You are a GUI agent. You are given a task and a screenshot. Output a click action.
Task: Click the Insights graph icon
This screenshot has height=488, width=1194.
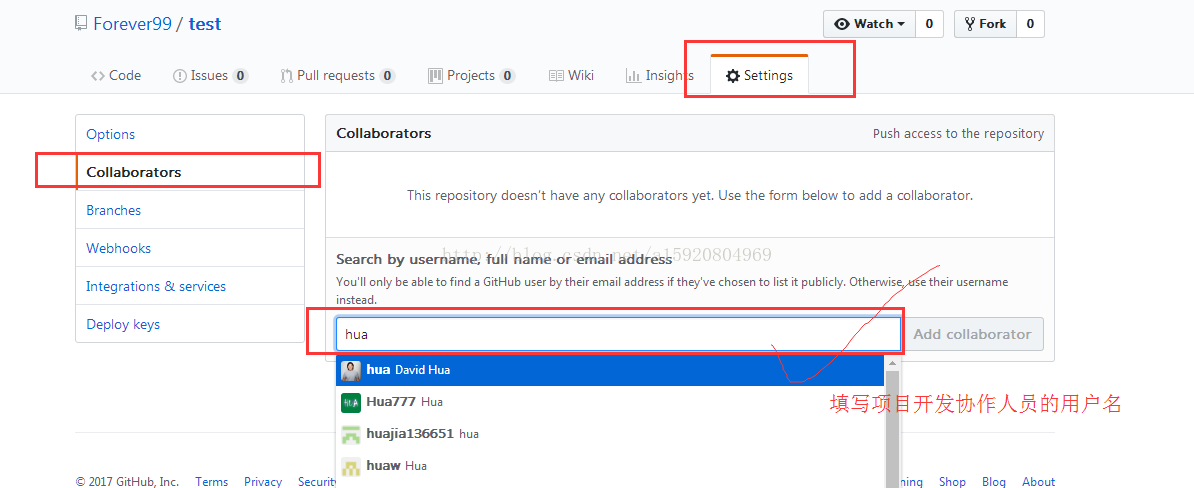[633, 76]
